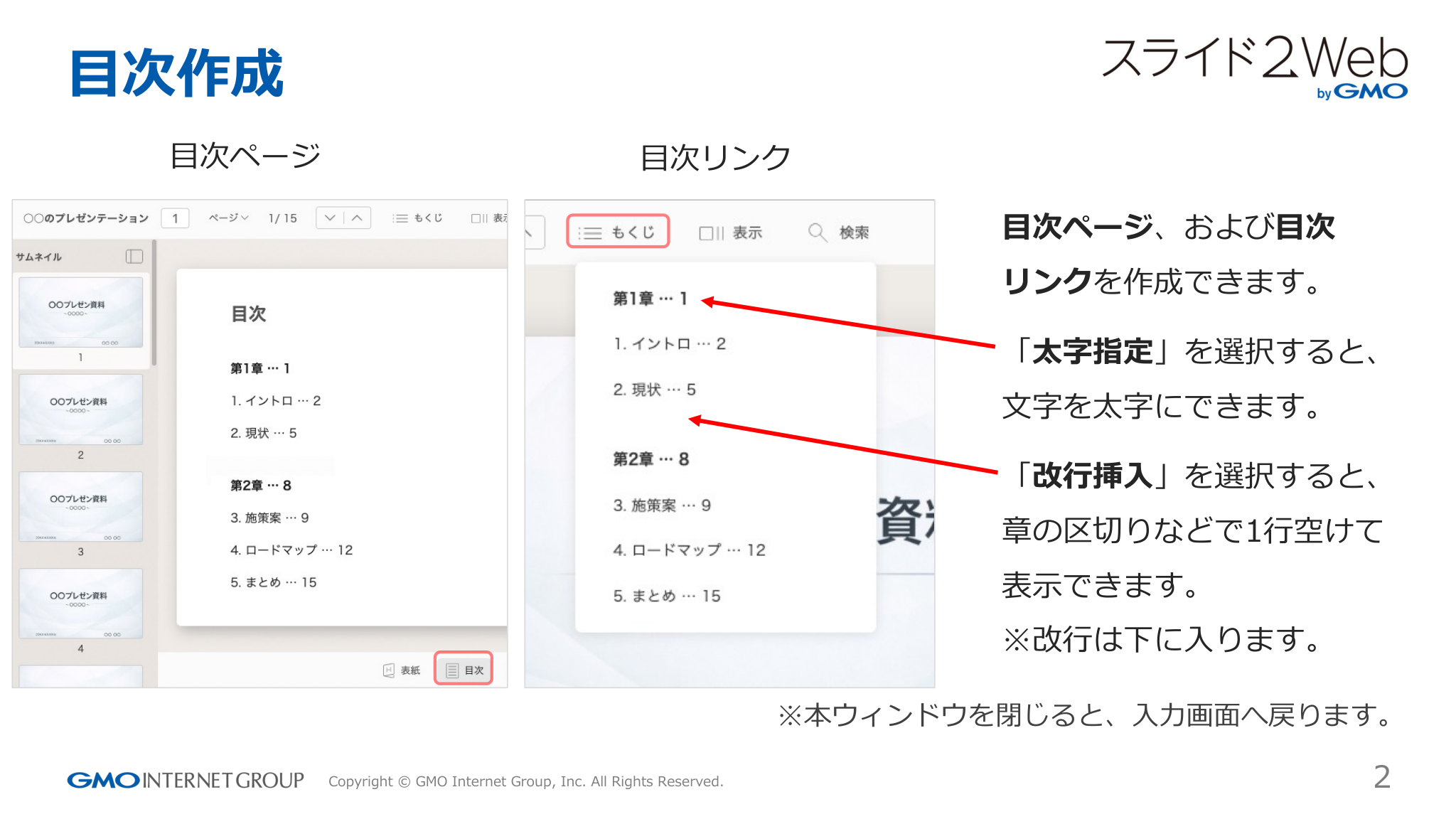Click the "5. まとめ … 15" link

[667, 596]
